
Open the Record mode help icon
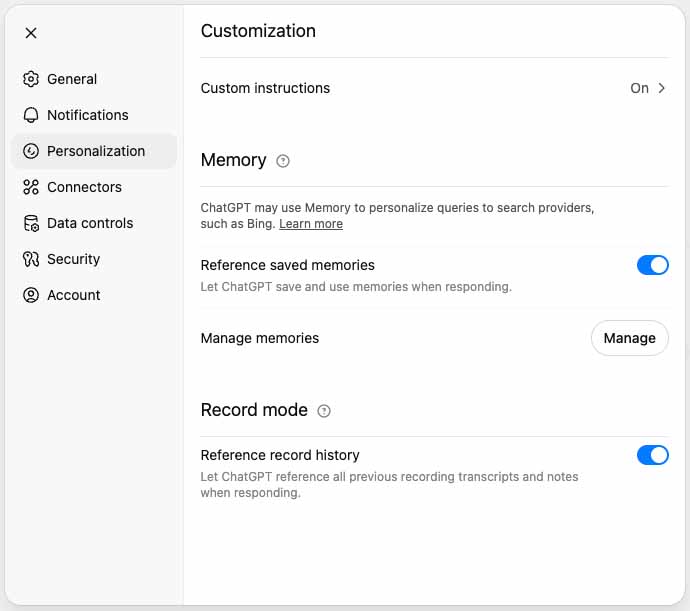pos(324,411)
